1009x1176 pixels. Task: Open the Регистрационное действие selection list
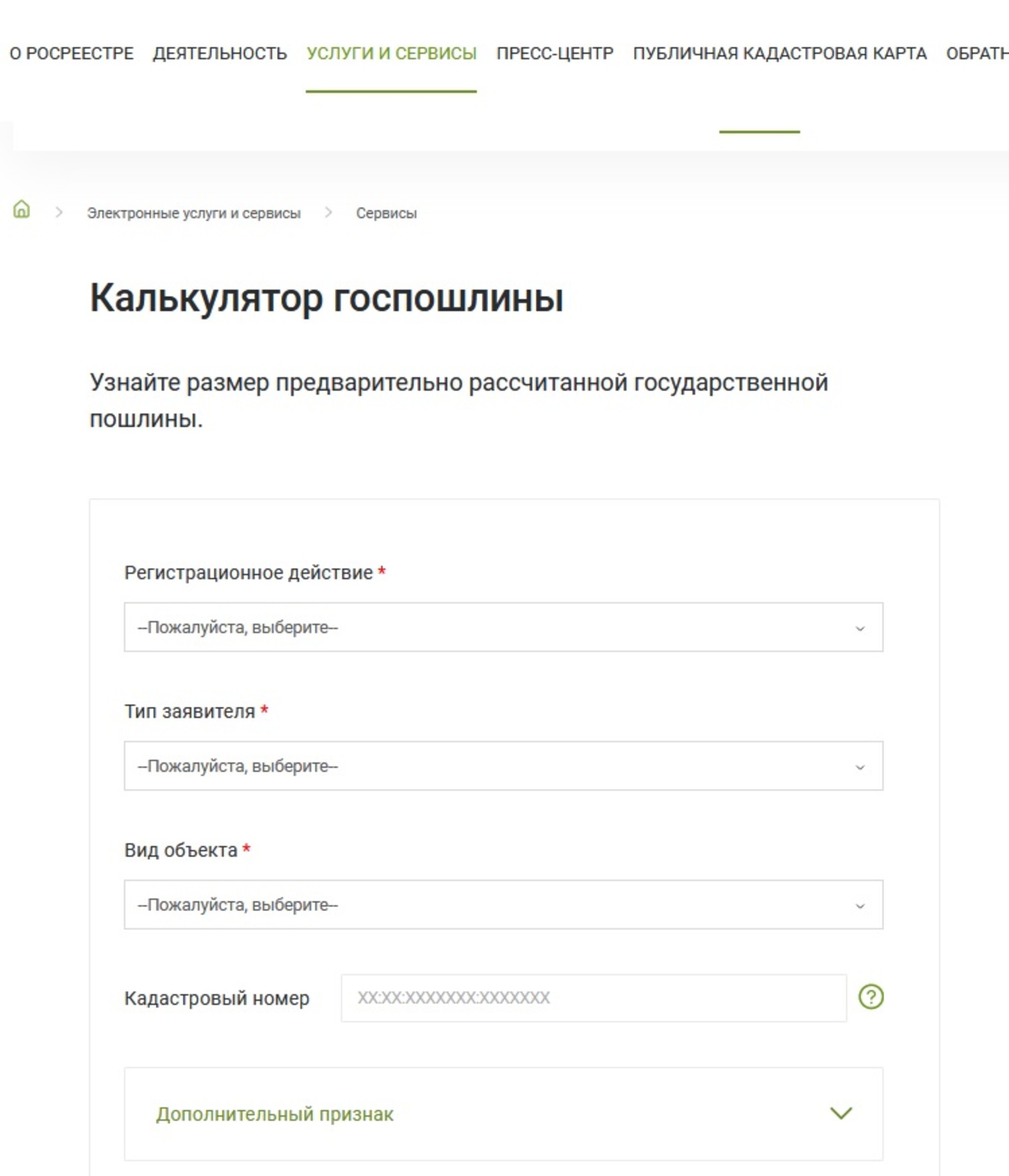[x=503, y=627]
